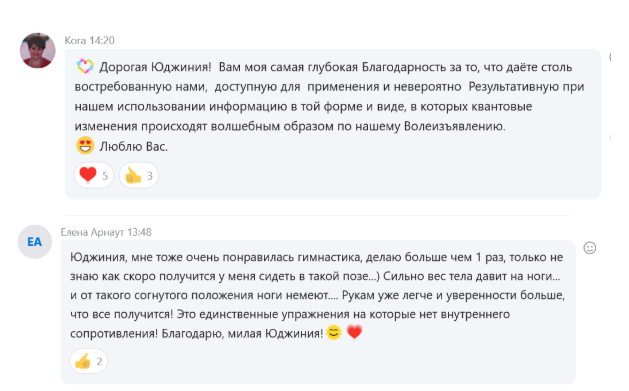Click the rainbow heart emoji before 'Дорогая Юджиния'
The width and height of the screenshot is (629, 391).
click(x=85, y=66)
